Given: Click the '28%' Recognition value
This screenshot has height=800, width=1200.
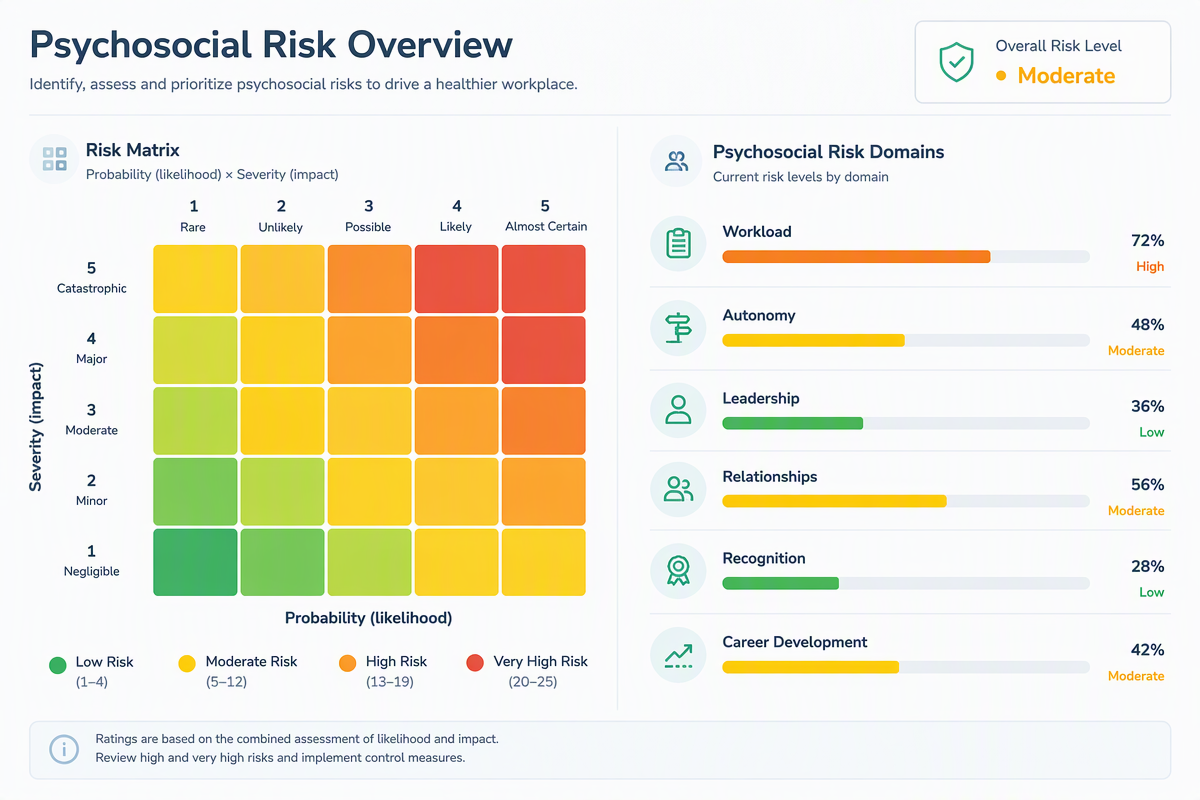Looking at the screenshot, I should (1148, 567).
